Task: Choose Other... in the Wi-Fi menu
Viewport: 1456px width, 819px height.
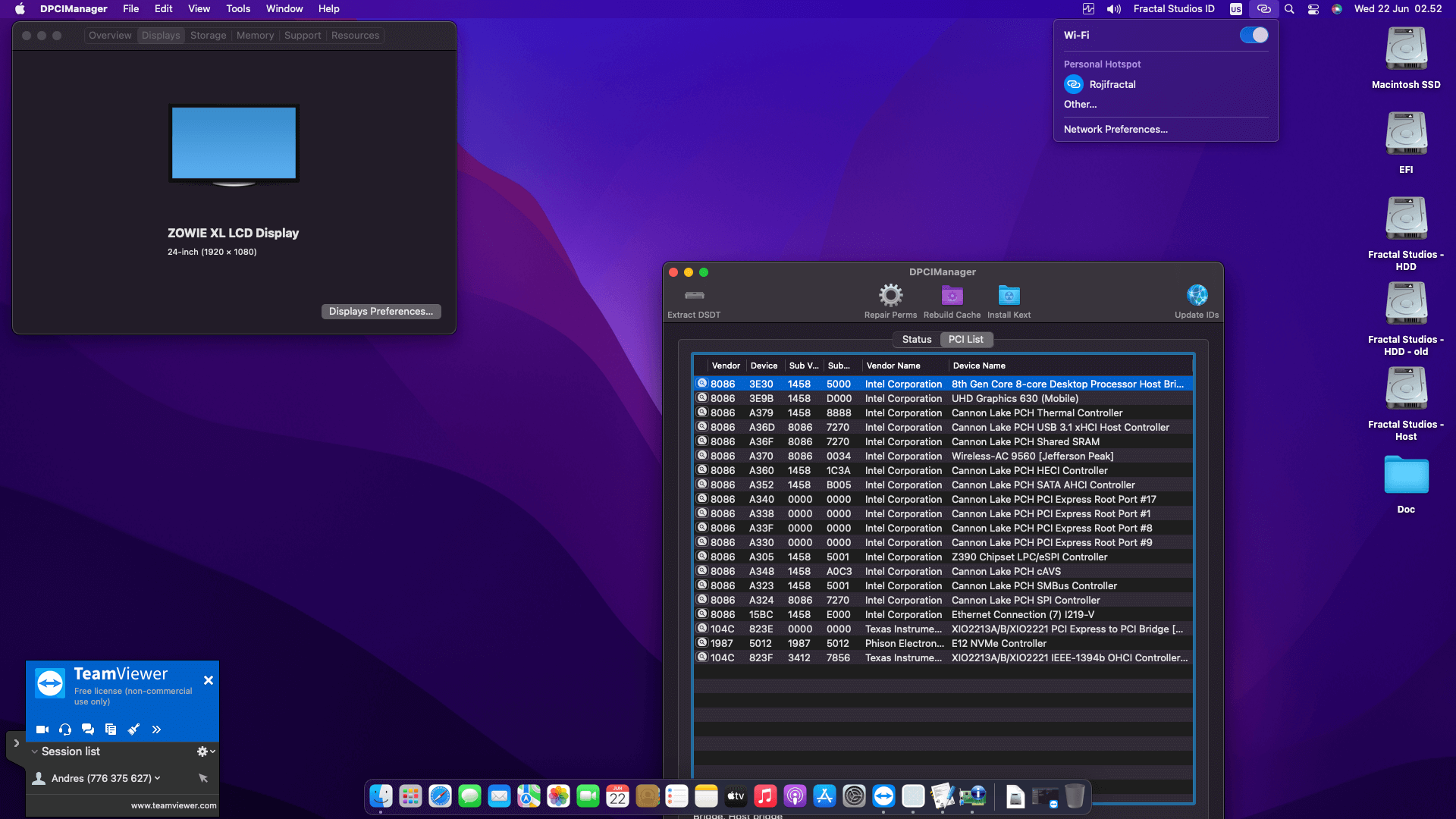Action: pyautogui.click(x=1080, y=105)
